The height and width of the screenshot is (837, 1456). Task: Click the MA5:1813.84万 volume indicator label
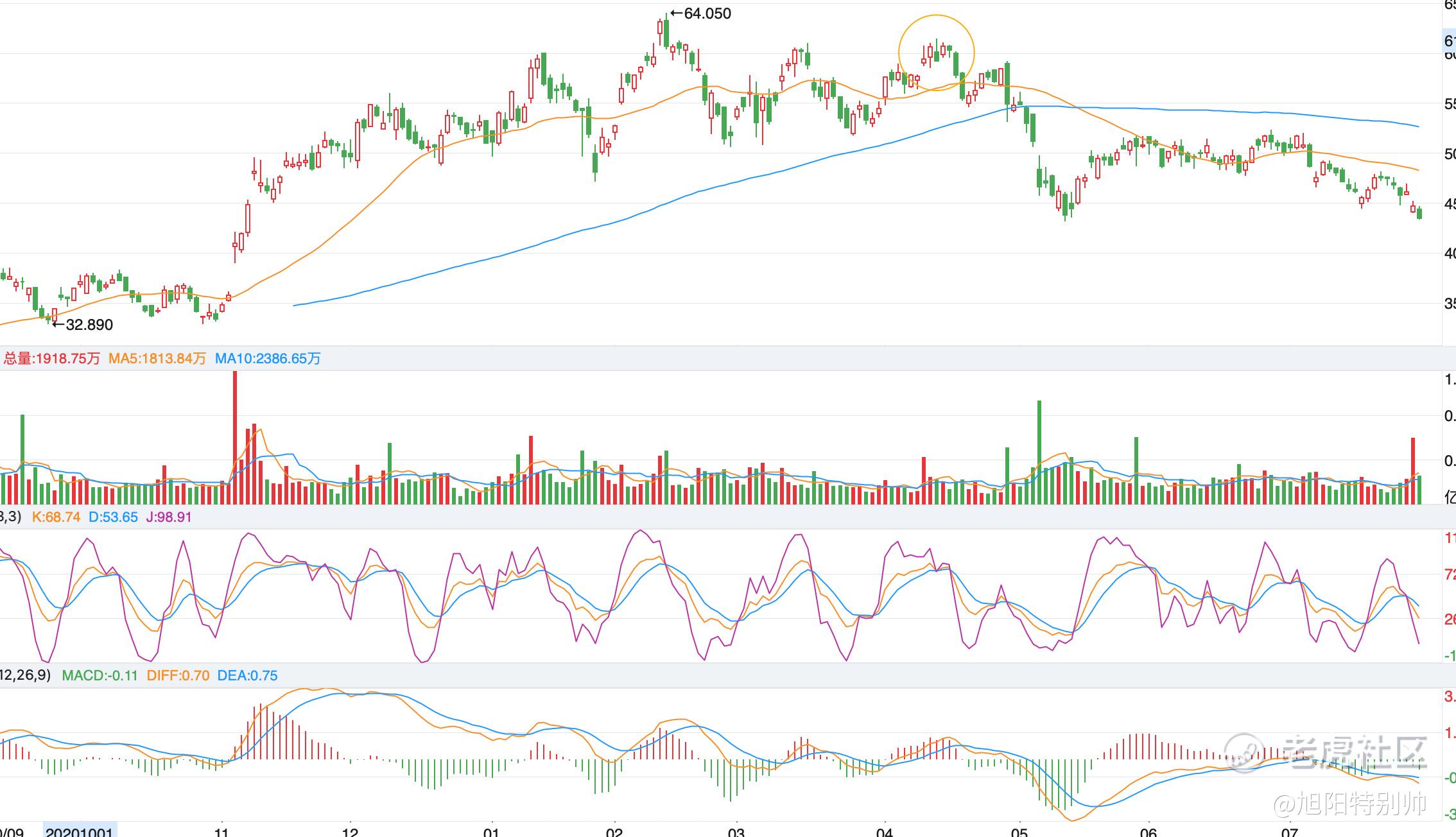[157, 359]
